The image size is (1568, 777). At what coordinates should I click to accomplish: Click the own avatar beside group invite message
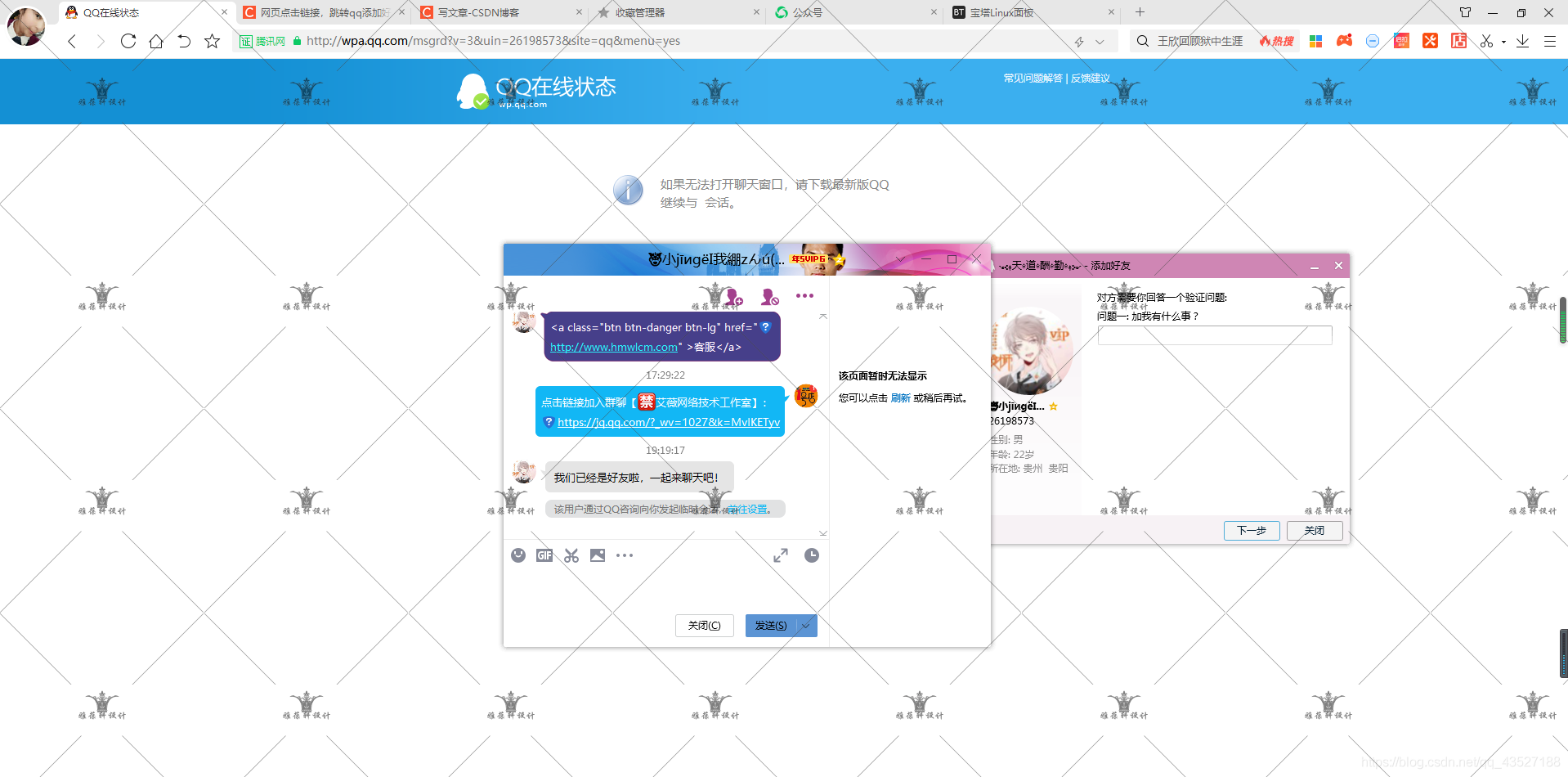coord(806,396)
